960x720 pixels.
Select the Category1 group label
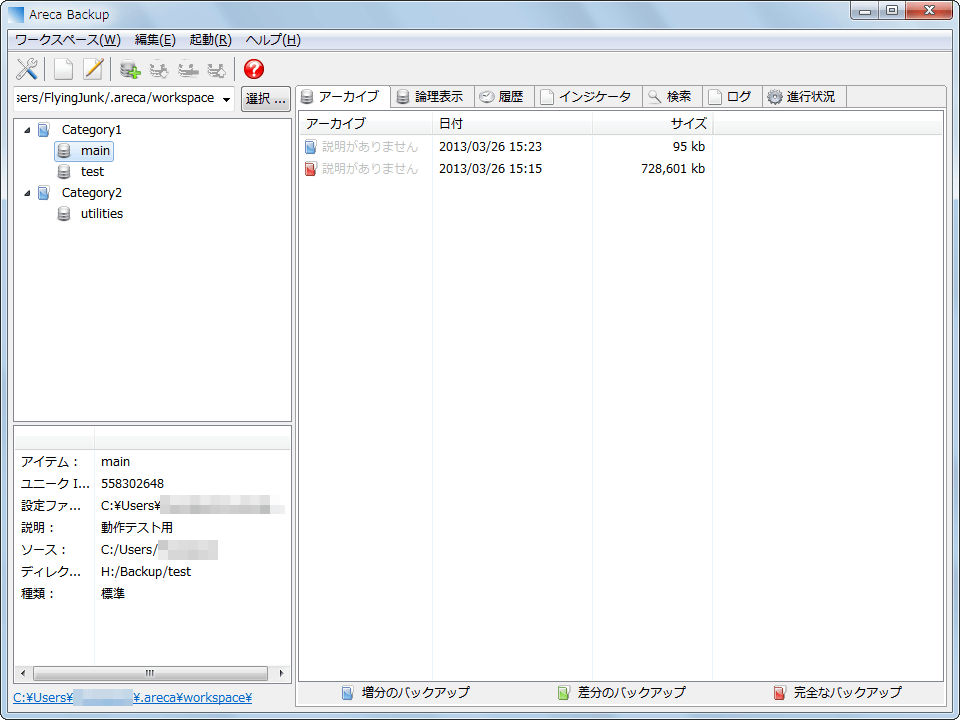tap(92, 130)
